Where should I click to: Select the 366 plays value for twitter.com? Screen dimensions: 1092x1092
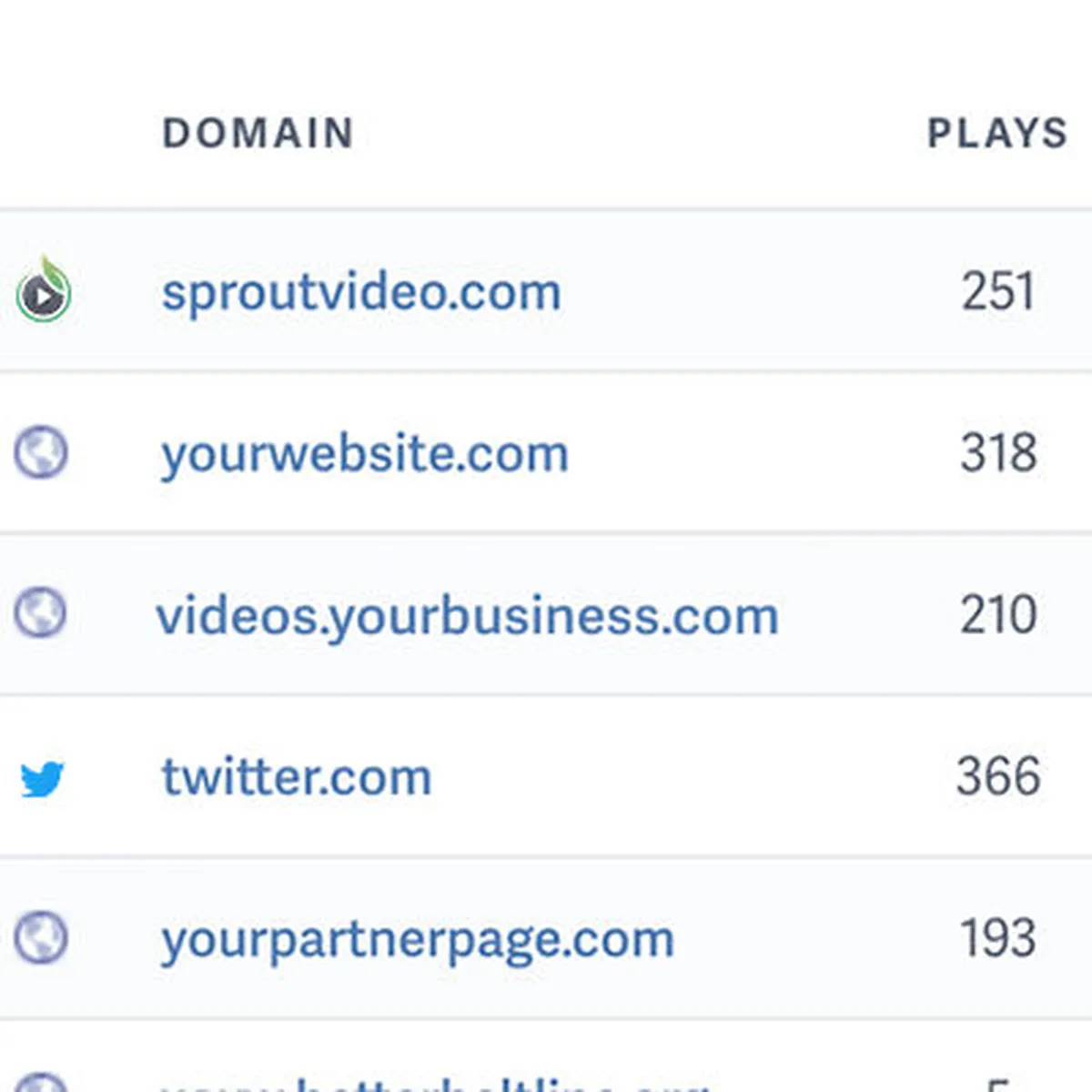[x=997, y=777]
